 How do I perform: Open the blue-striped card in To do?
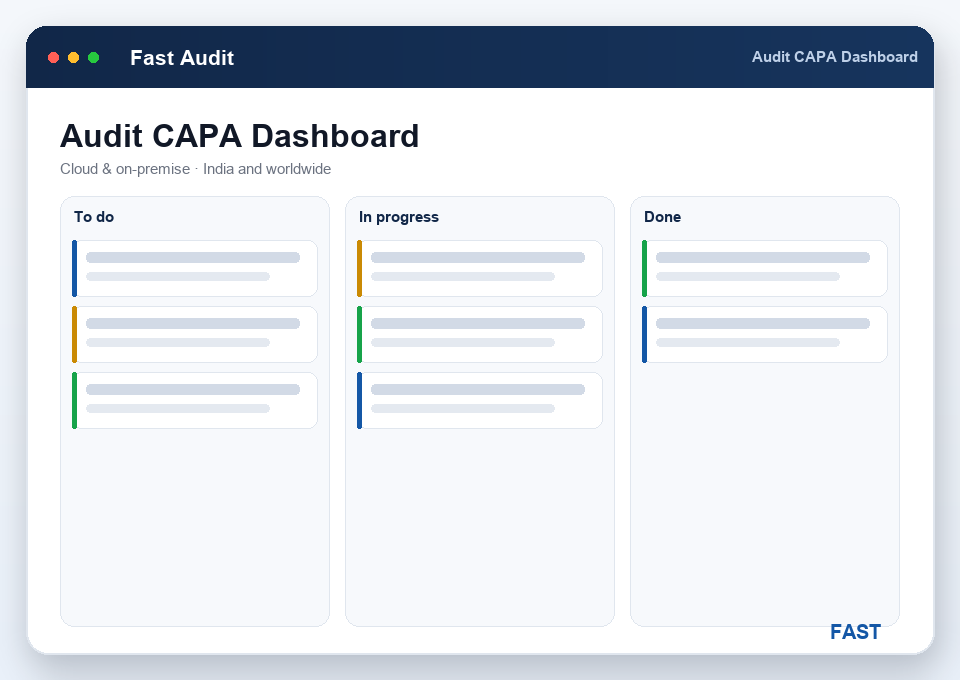click(x=195, y=268)
